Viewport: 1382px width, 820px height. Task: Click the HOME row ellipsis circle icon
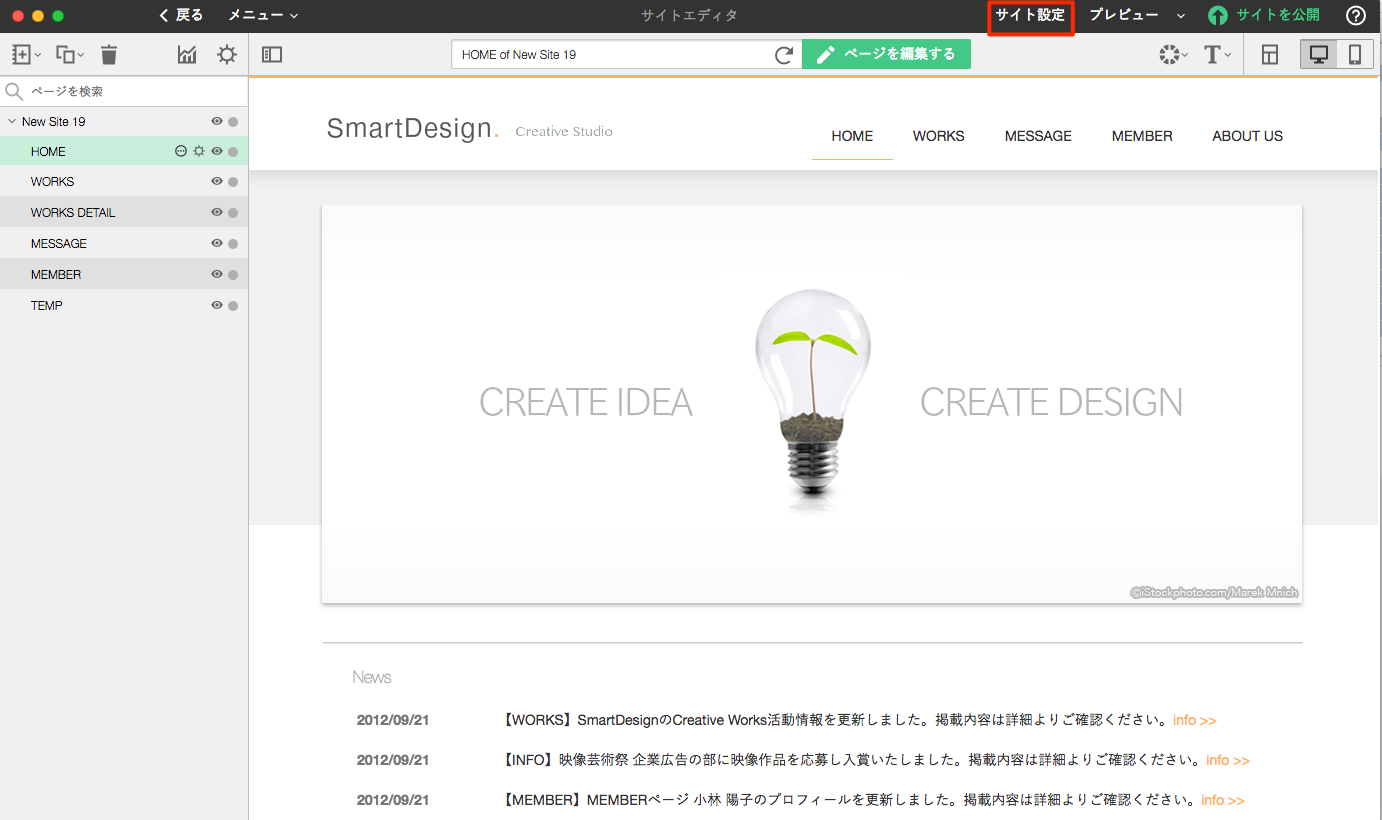[x=181, y=152]
